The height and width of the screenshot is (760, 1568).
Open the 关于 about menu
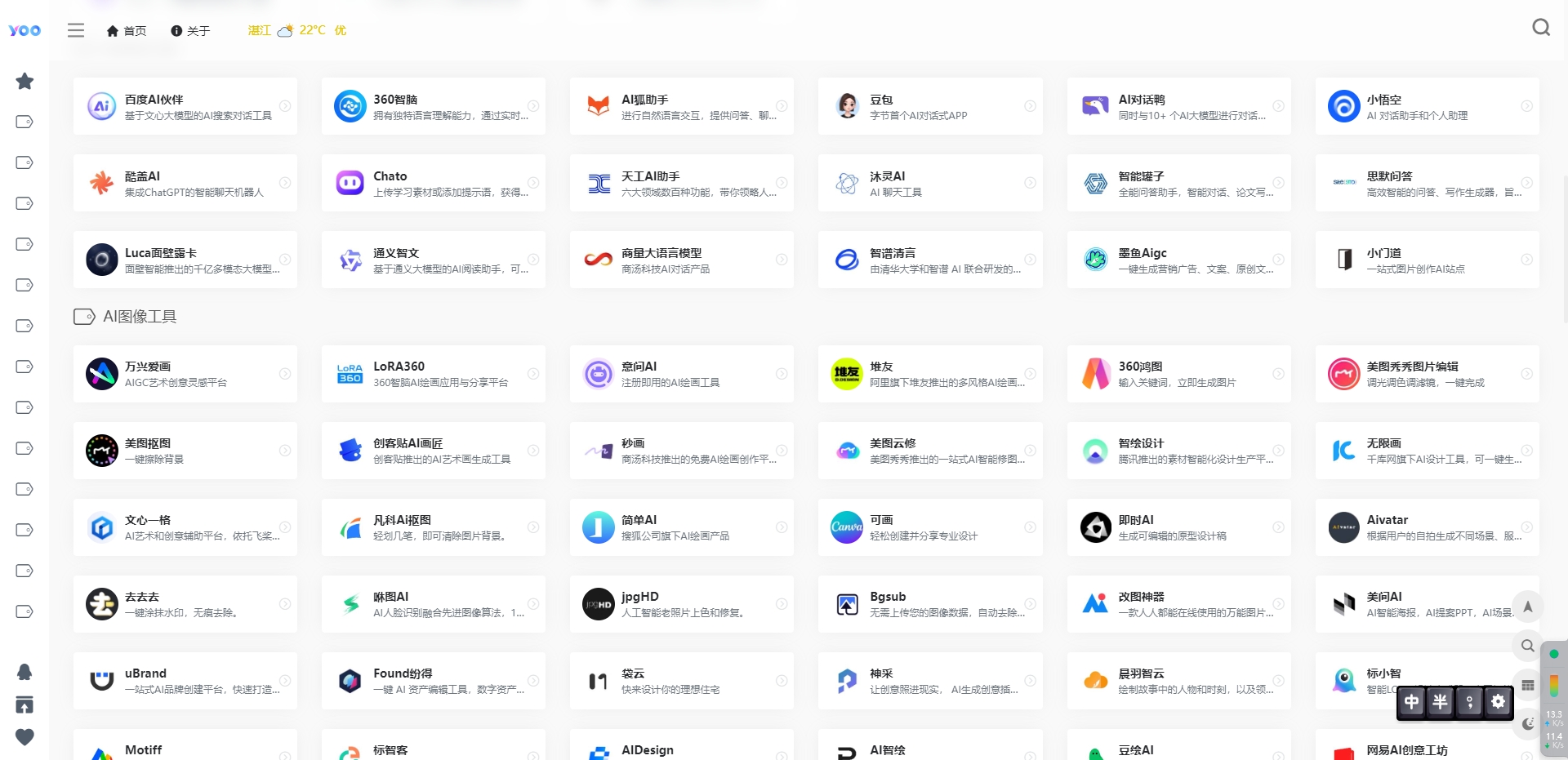190,31
